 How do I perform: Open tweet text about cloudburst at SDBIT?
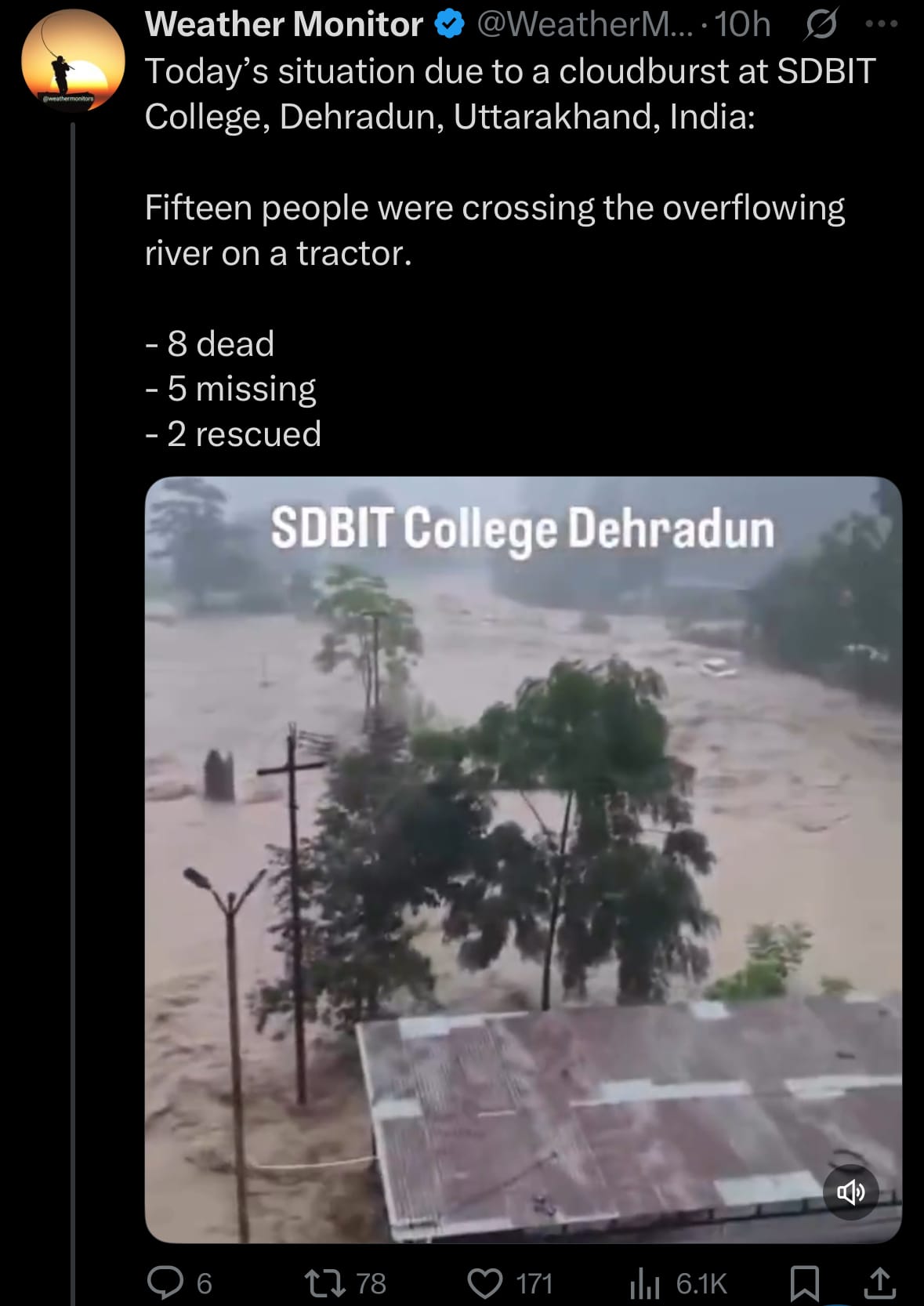510,93
